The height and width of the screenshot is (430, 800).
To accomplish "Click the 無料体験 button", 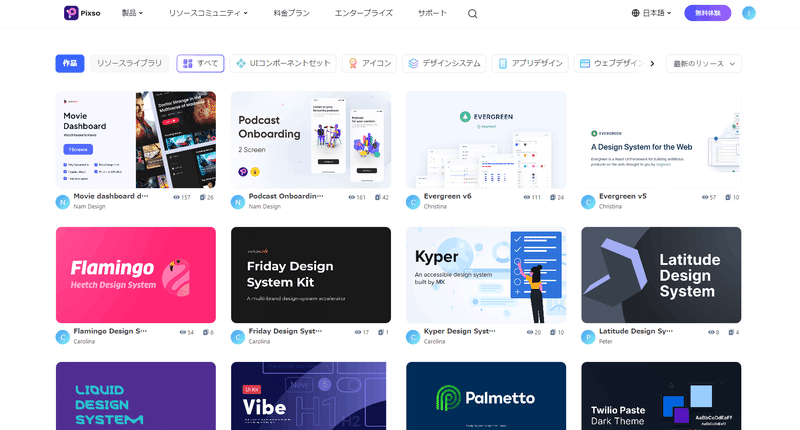I will [708, 13].
